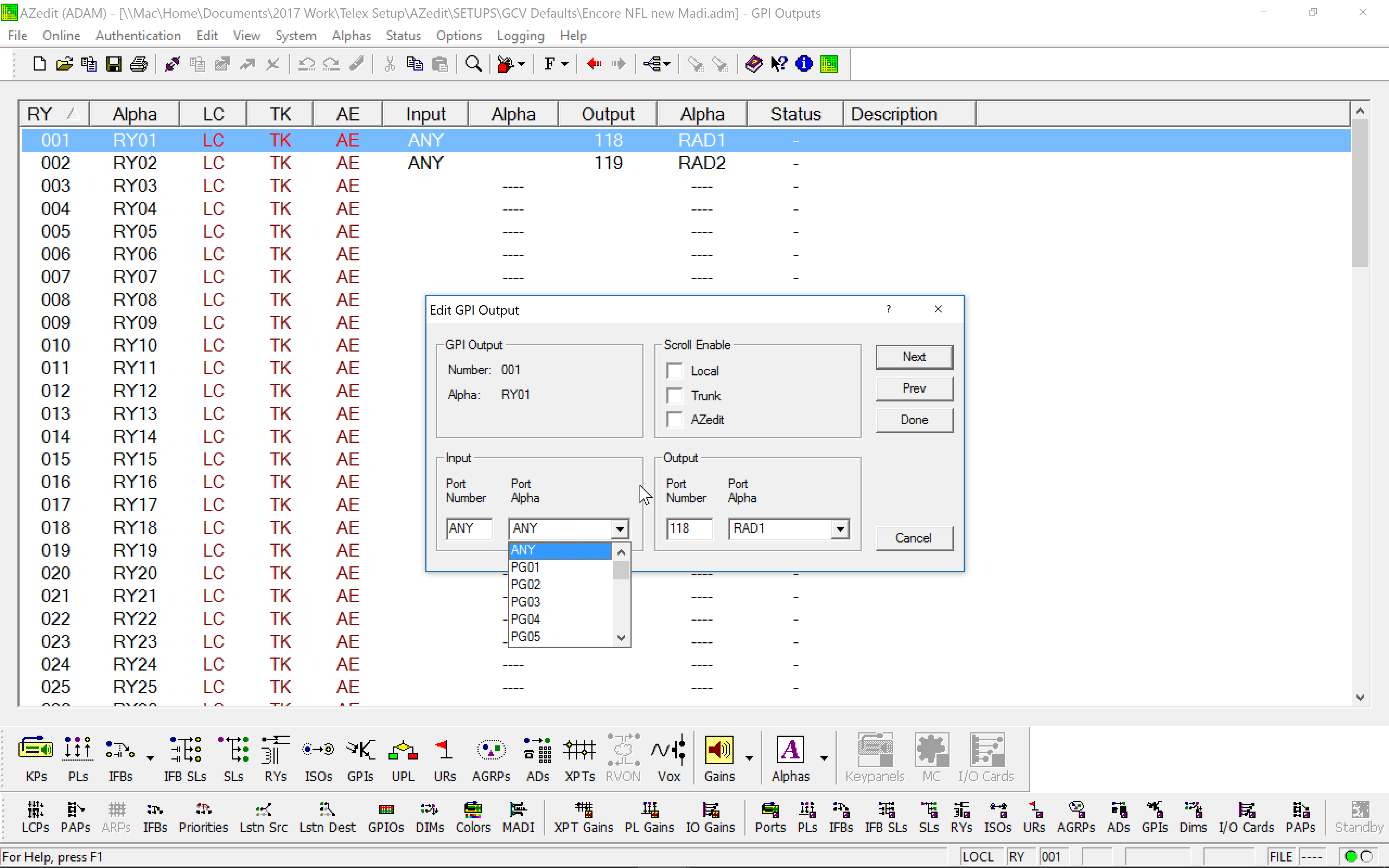Select PG05 in the dropdown list
Screen dimensions: 1389x868
560,637
